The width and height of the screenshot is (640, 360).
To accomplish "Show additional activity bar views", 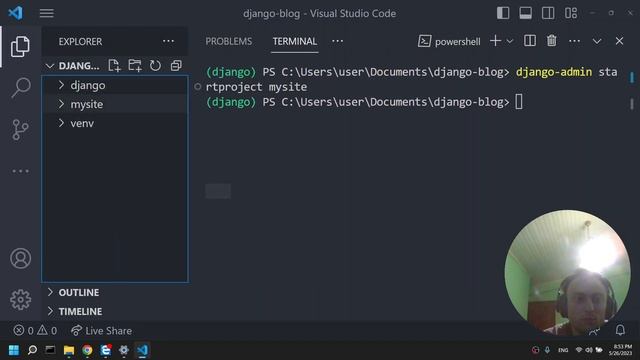I will click(x=20, y=171).
